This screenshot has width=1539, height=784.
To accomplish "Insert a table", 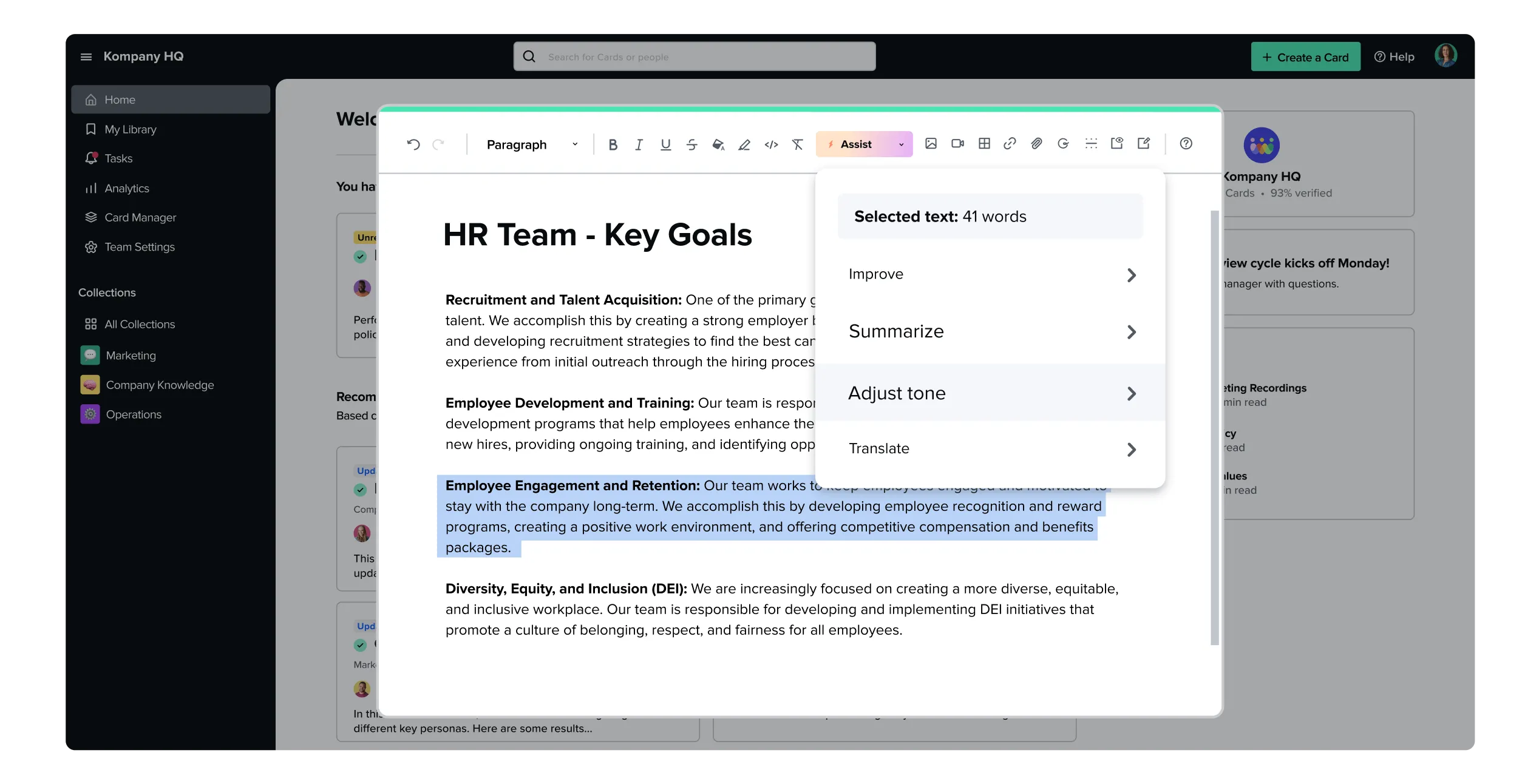I will (984, 144).
